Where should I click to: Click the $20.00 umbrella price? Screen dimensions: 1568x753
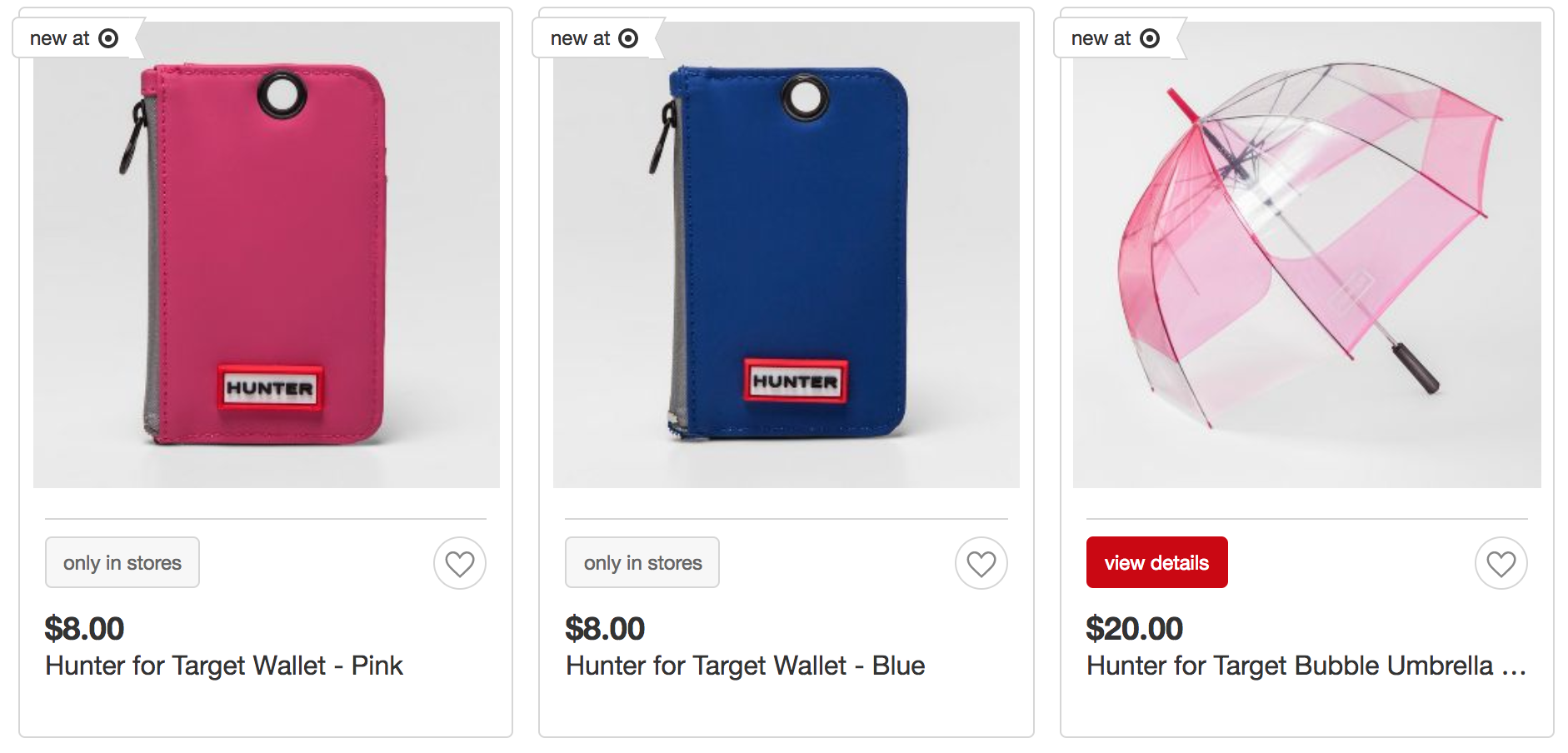[x=1134, y=628]
